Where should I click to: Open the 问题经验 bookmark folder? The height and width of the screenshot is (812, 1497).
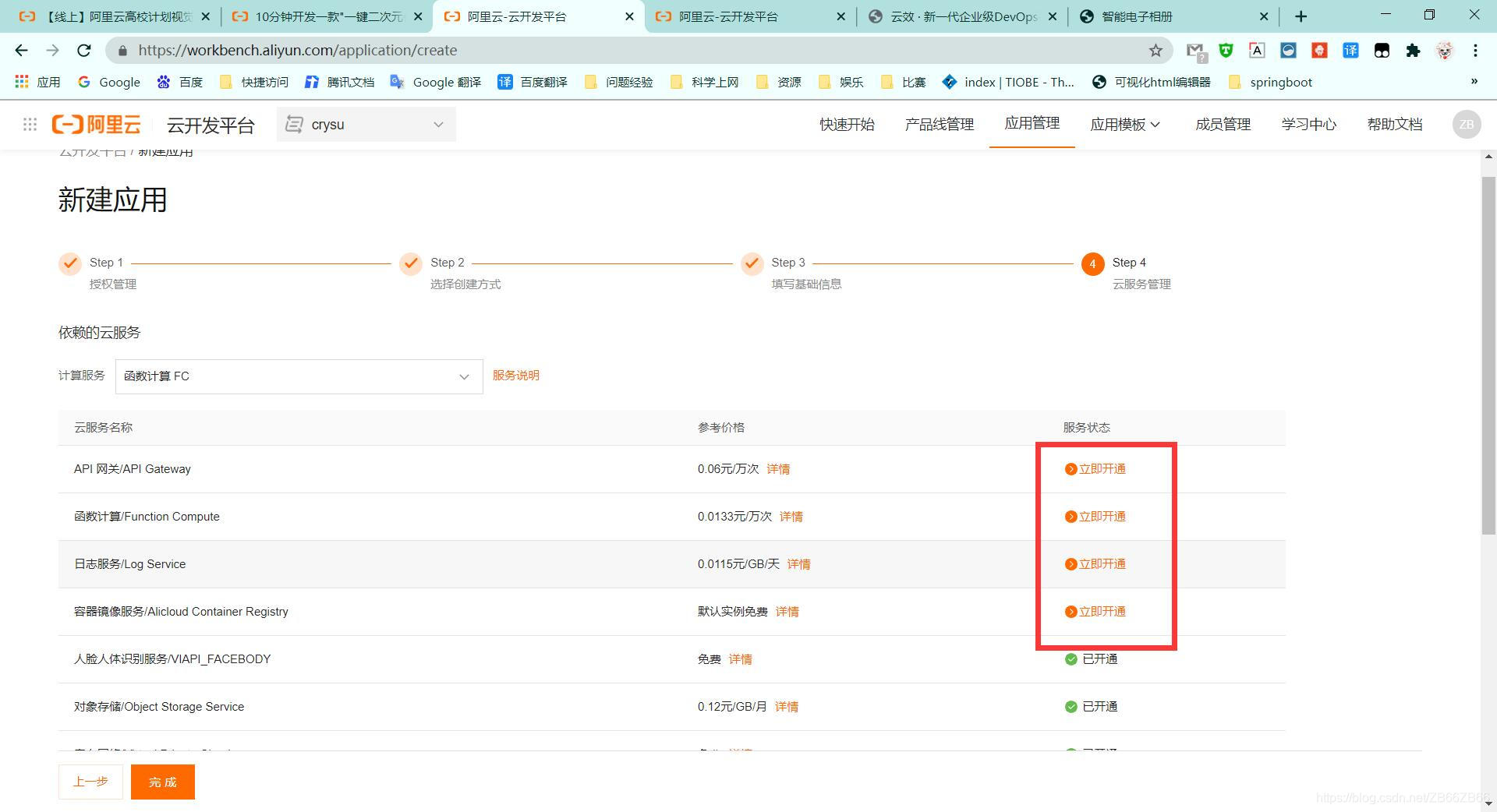tap(619, 82)
